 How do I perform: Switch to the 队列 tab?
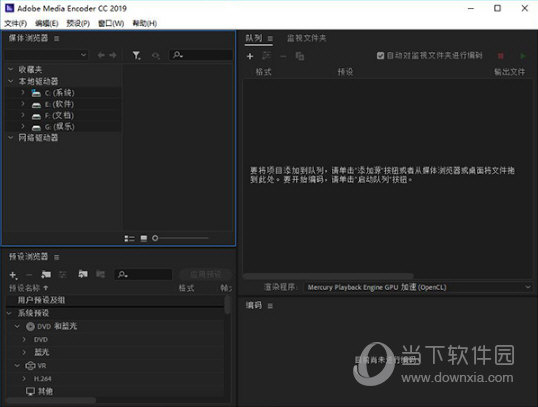[x=254, y=38]
